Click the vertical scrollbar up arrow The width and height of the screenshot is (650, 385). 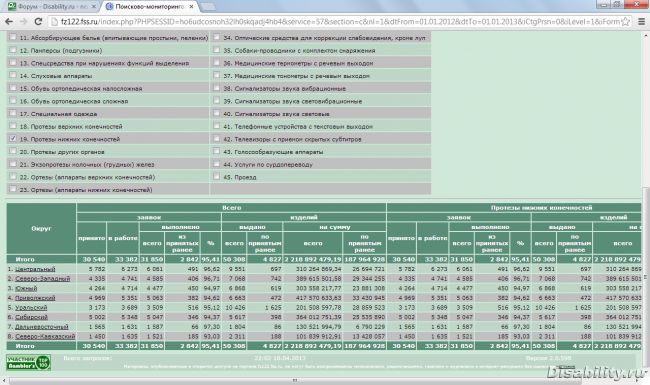coord(646,36)
